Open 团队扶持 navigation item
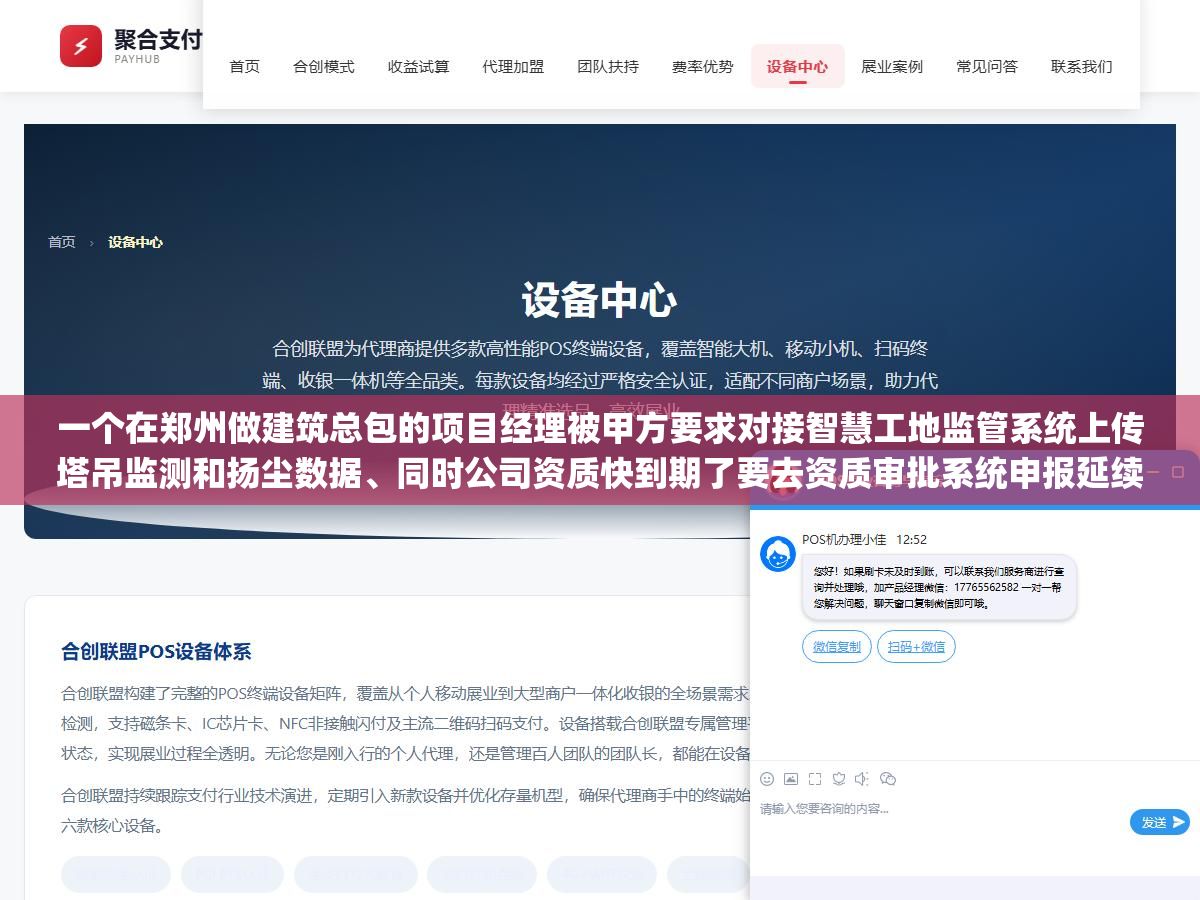This screenshot has height=900, width=1200. click(x=608, y=67)
